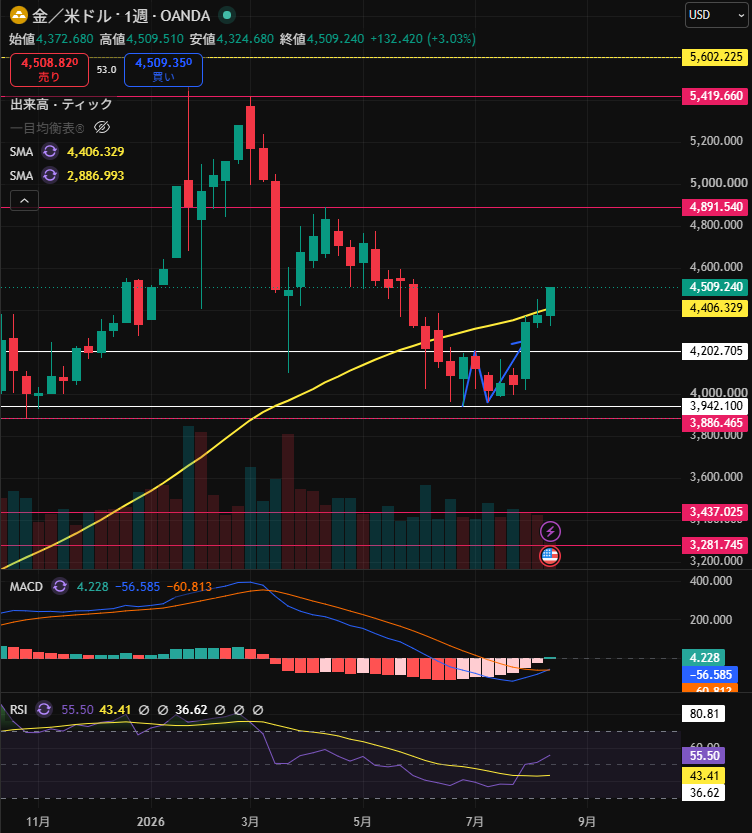Click the 一目均衡表 indicator label
752x833 pixels.
pyautogui.click(x=47, y=128)
